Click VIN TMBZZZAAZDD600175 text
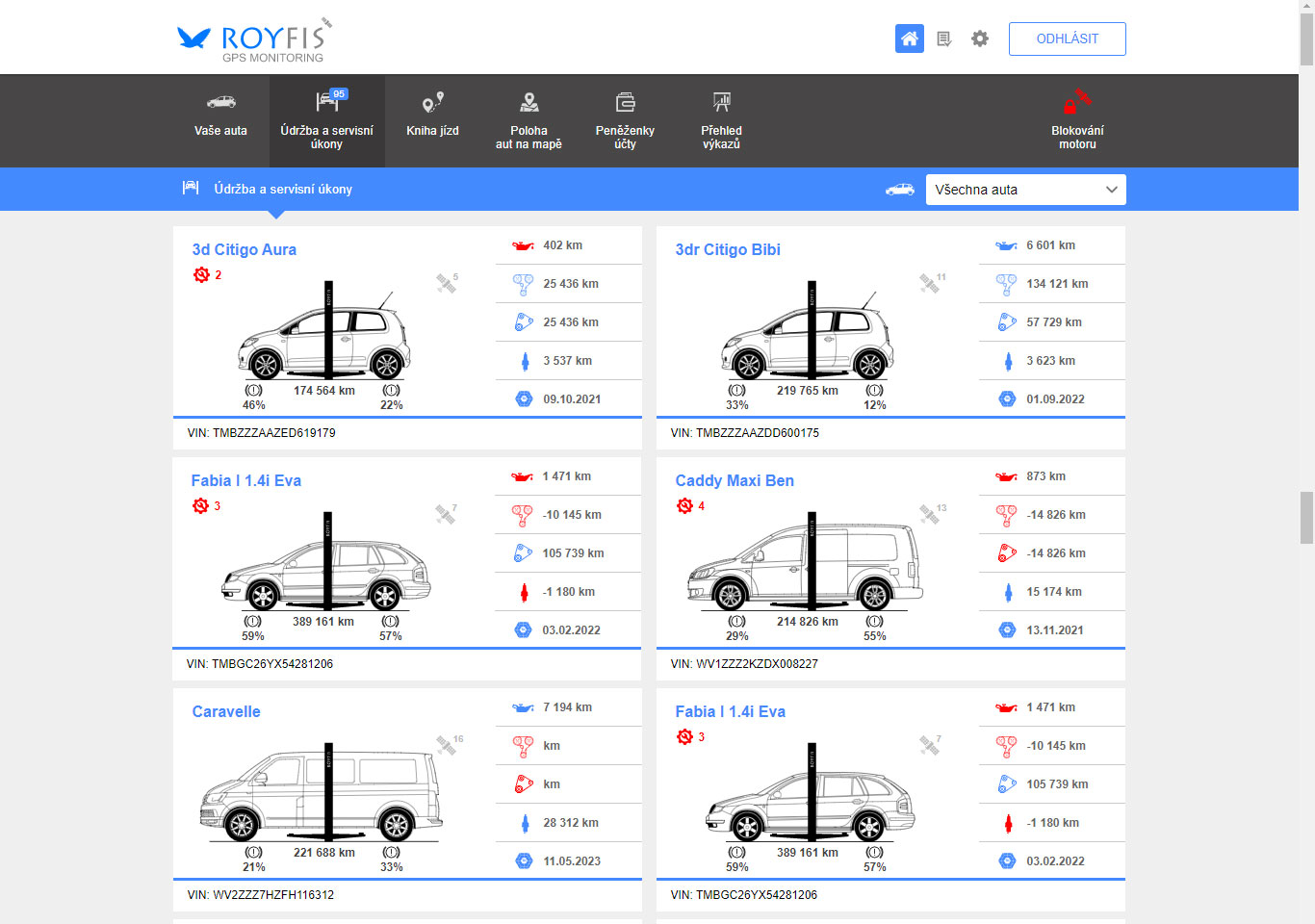 coord(745,433)
